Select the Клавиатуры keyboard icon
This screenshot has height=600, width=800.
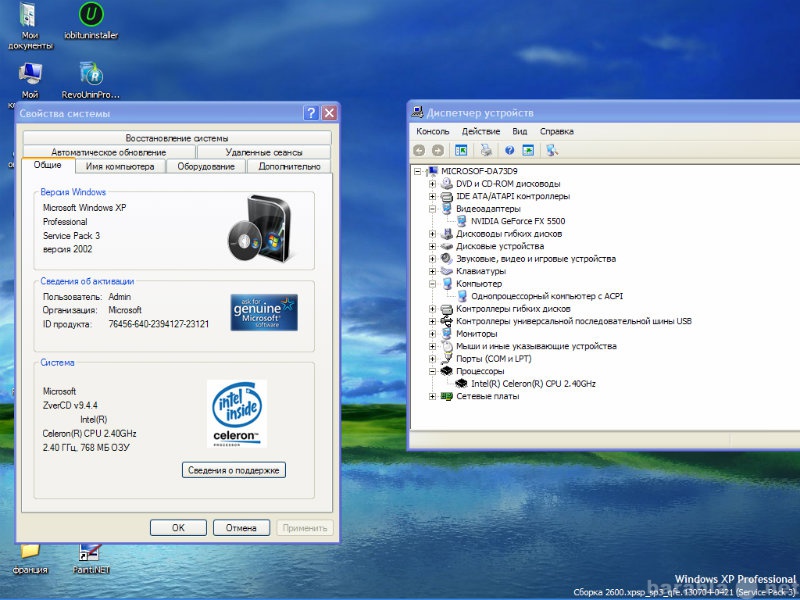tap(446, 271)
